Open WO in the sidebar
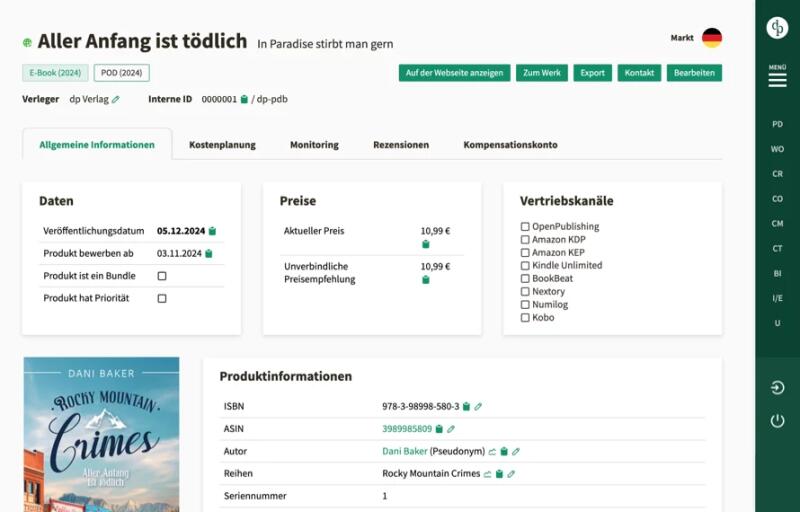This screenshot has height=512, width=800. tap(777, 149)
